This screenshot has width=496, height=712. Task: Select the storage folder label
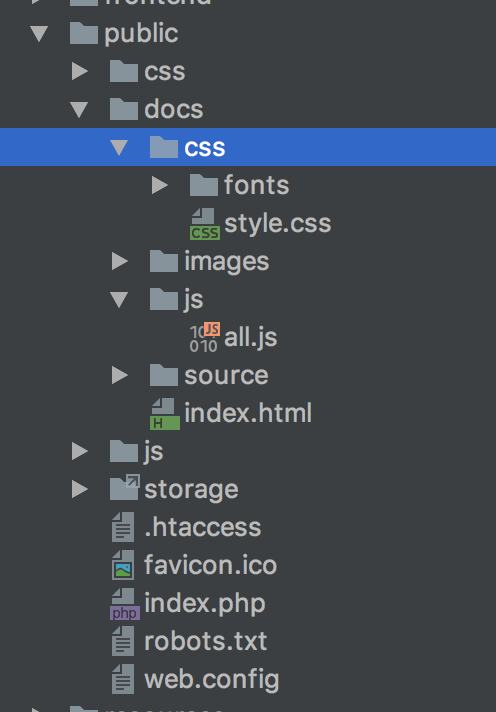(191, 490)
